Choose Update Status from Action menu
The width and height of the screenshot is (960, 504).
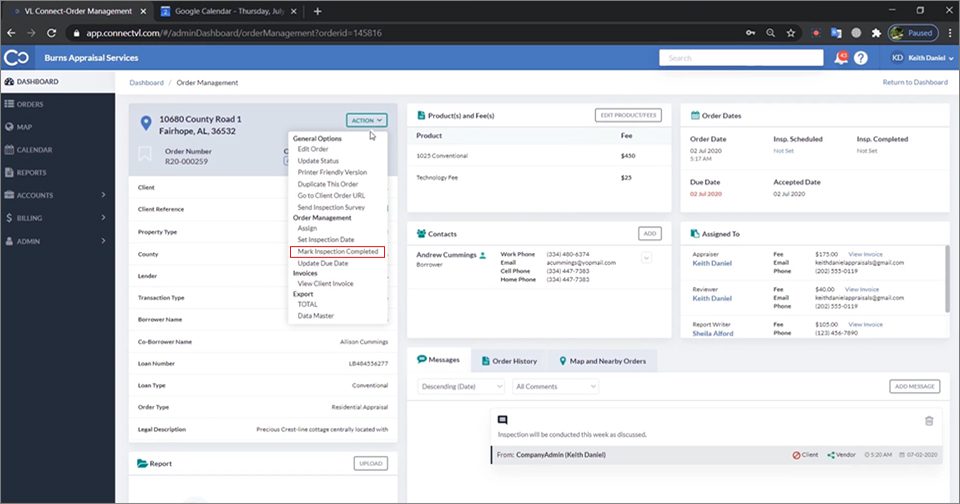click(x=318, y=160)
